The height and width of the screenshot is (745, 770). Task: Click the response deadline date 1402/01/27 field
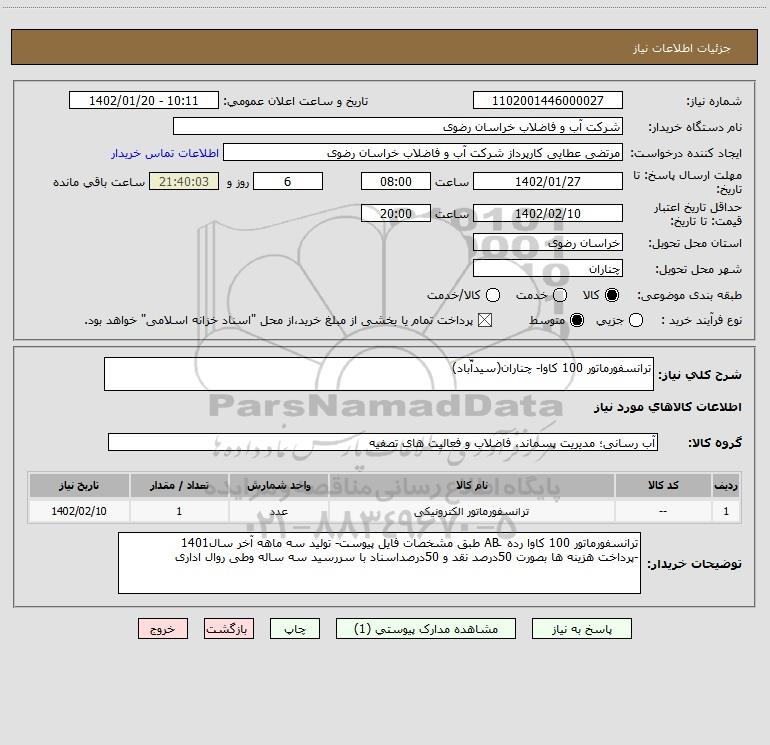(x=548, y=181)
